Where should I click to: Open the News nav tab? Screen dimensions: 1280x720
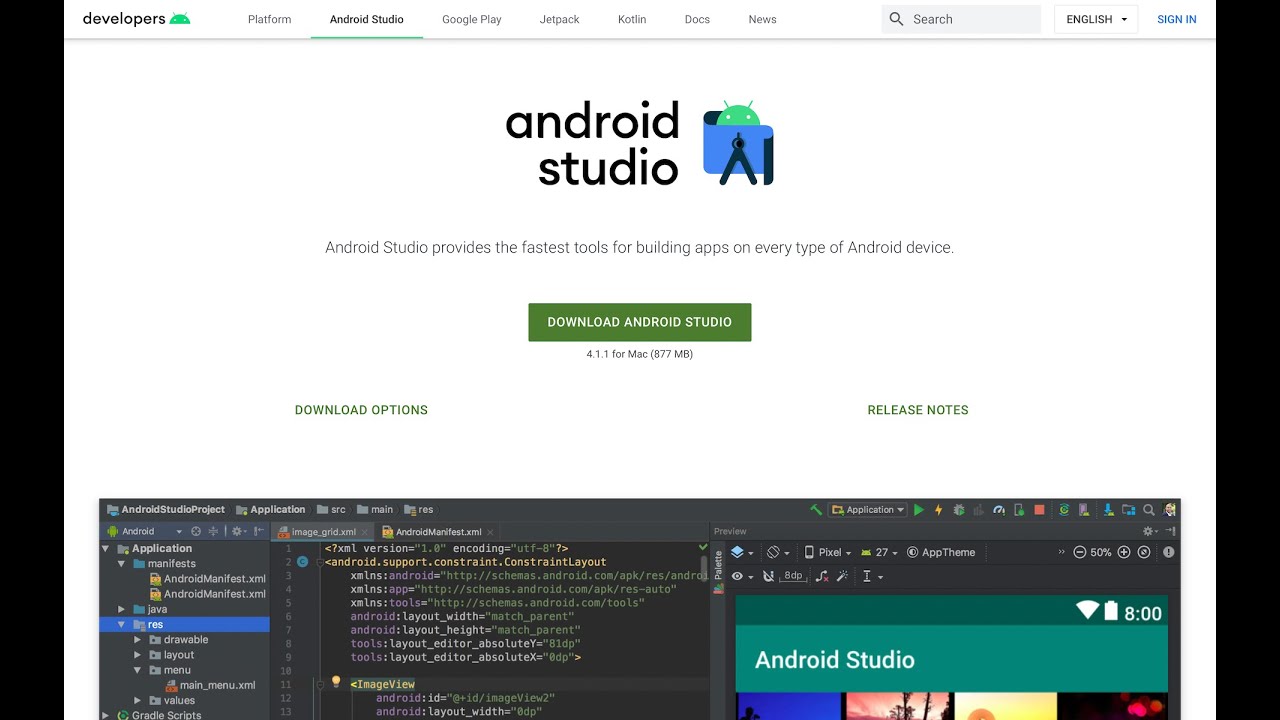[762, 19]
